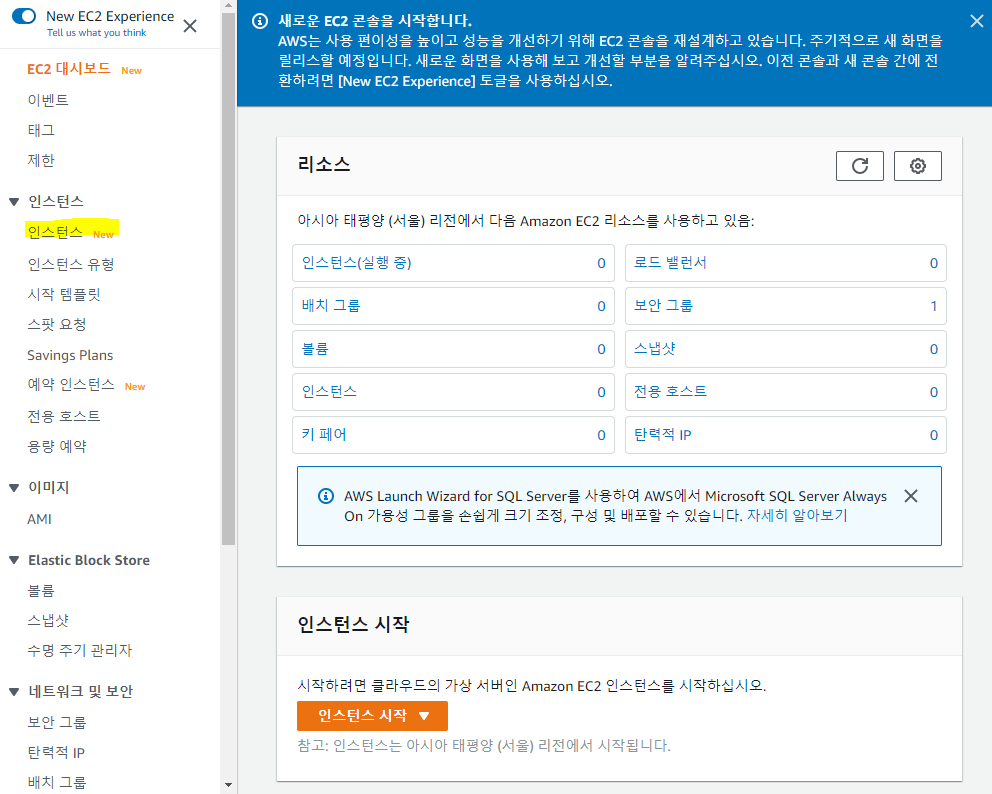
Task: Refresh the 리소스 panel
Action: (x=859, y=166)
